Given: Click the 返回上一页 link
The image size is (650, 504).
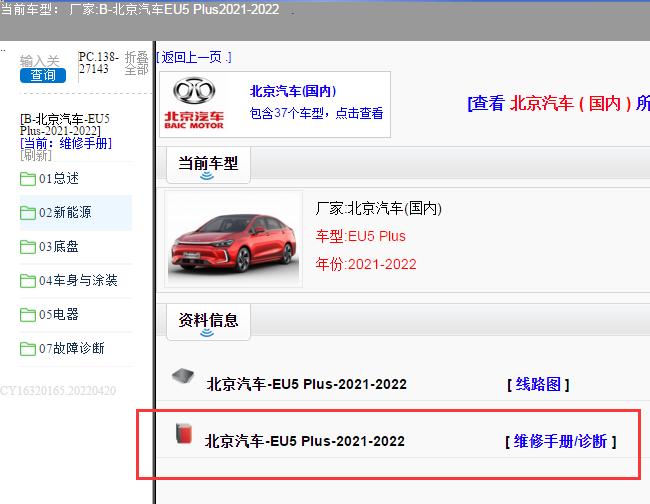Looking at the screenshot, I should click(194, 57).
